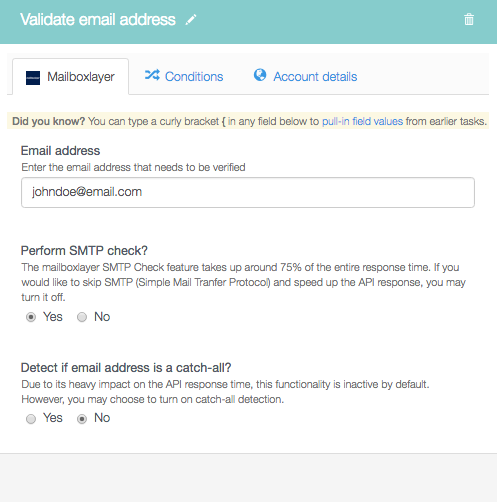Select No radio for Perform SMTP check
The width and height of the screenshot is (497, 502).
[x=82, y=317]
